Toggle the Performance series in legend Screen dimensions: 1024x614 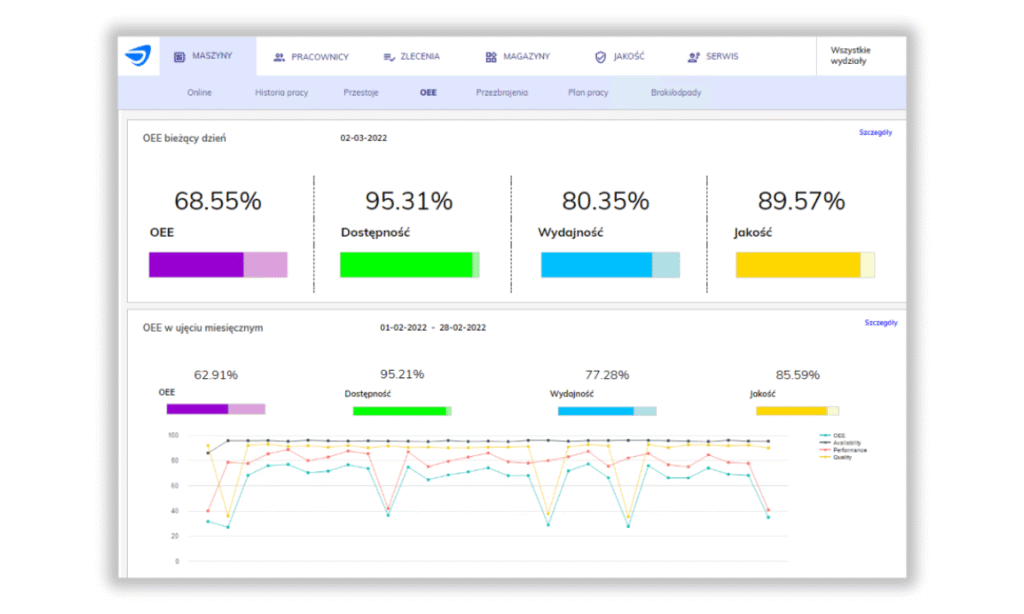pyautogui.click(x=846, y=450)
